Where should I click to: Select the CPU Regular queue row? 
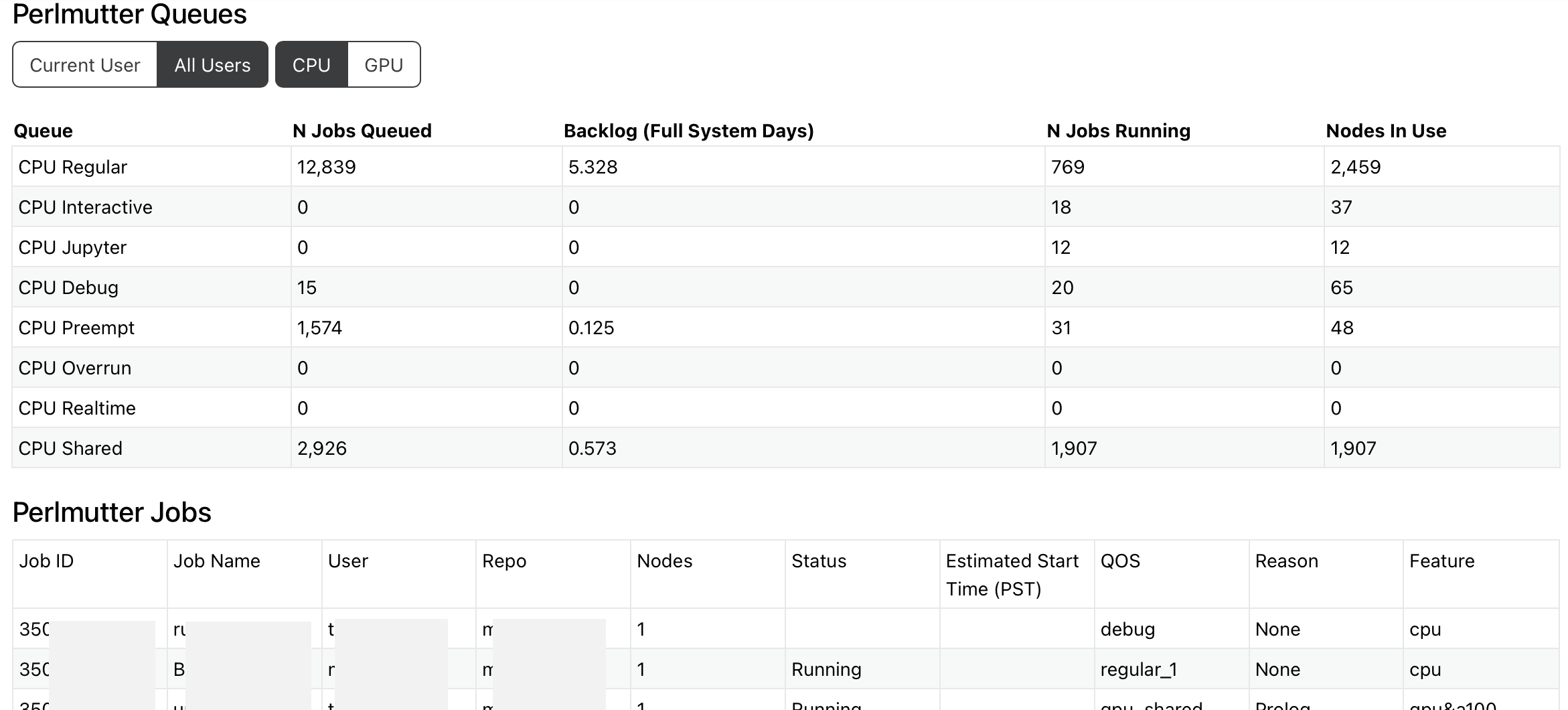click(x=73, y=167)
